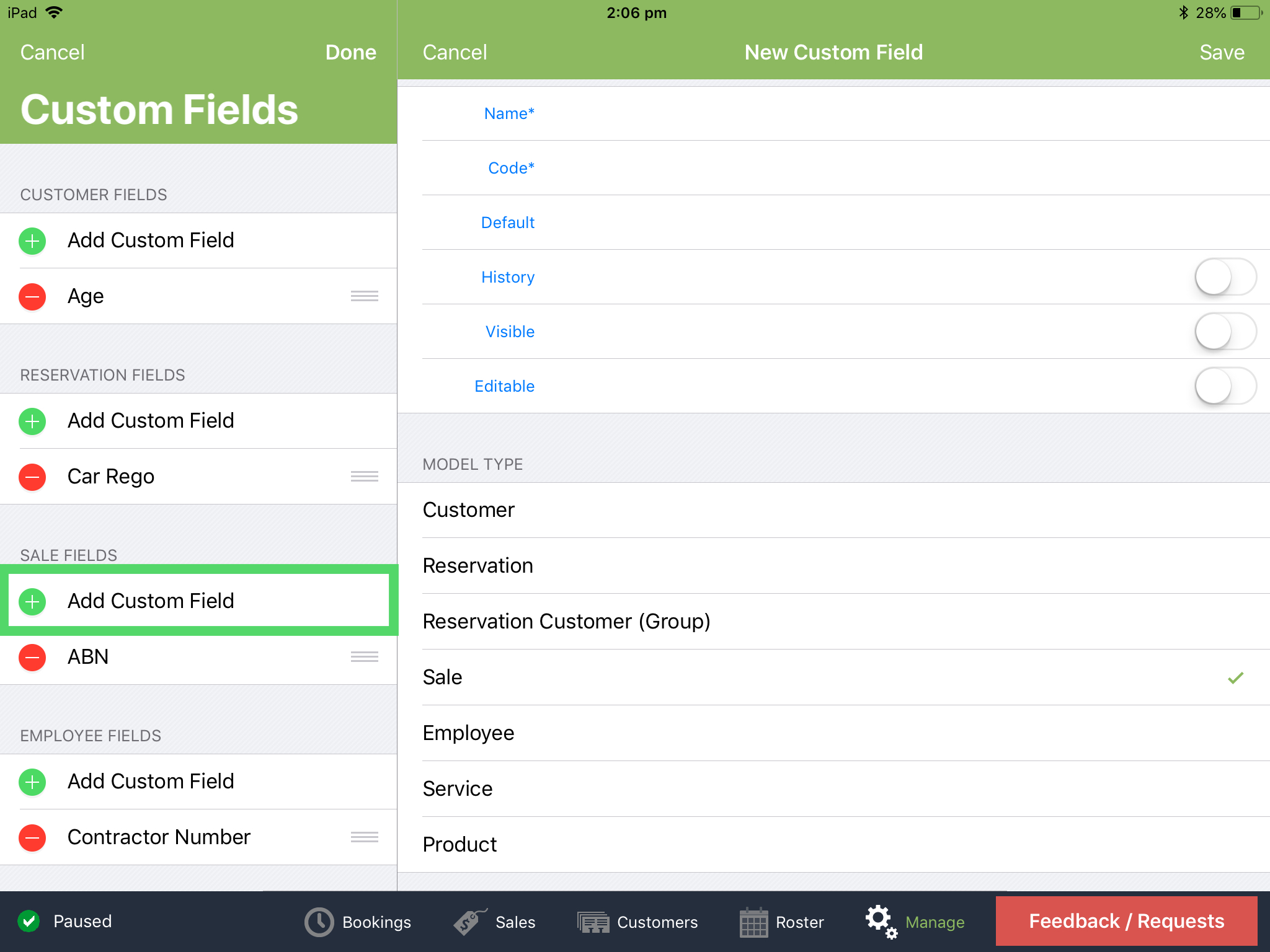This screenshot has width=1270, height=952.
Task: Tap the Sales price tag icon
Action: click(469, 922)
